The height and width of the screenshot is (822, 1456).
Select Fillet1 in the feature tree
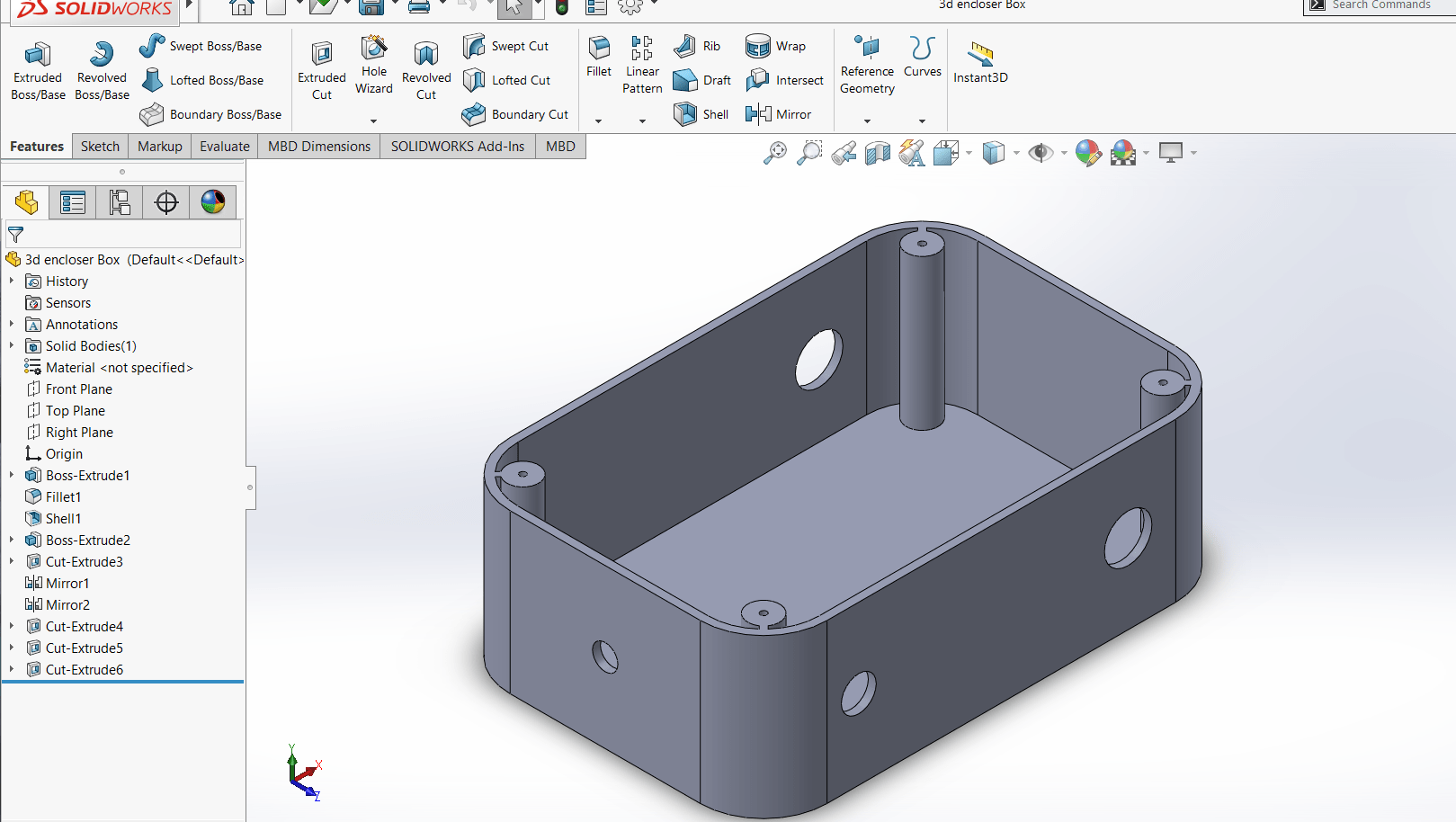coord(63,497)
